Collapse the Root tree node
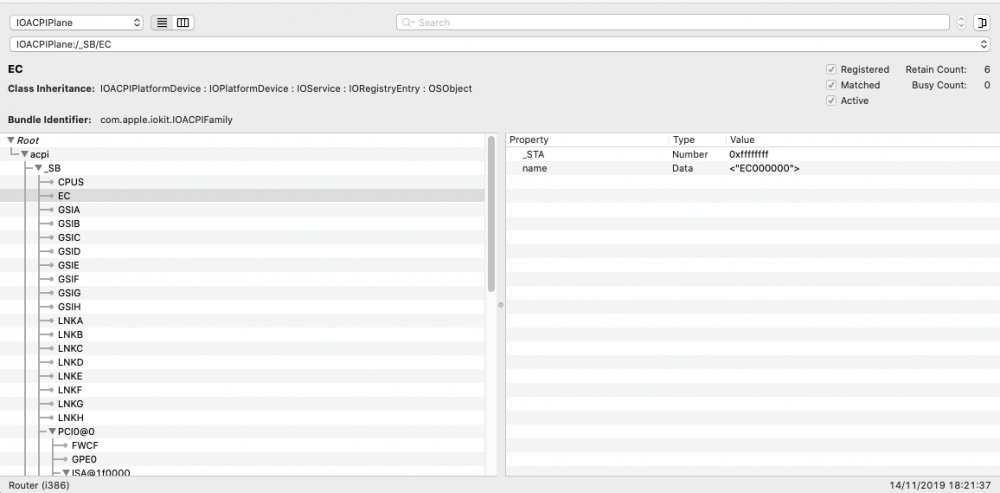 pyautogui.click(x=11, y=140)
